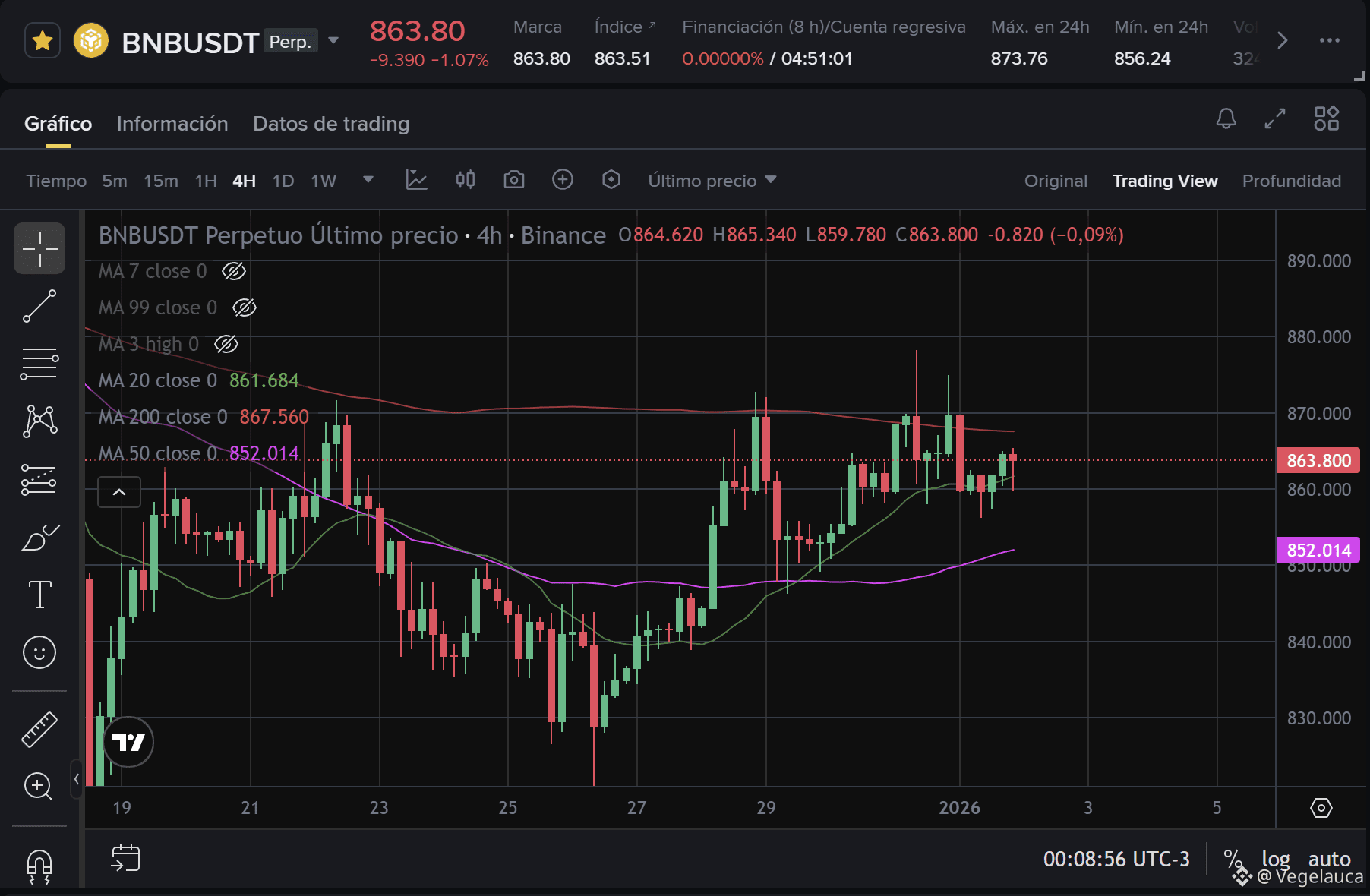
Task: Toggle percent scale mode
Action: coord(1234,860)
